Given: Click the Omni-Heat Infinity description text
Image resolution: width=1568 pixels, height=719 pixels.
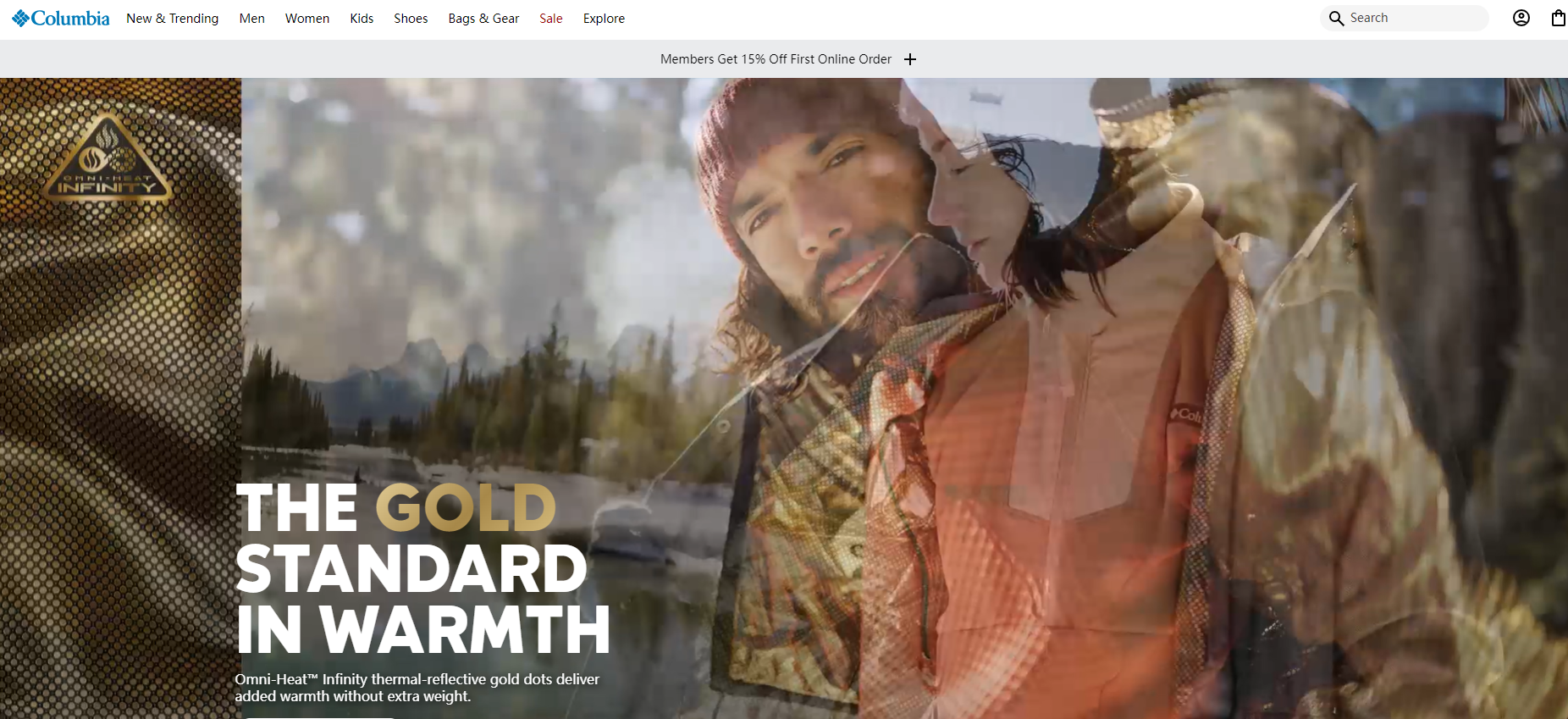Looking at the screenshot, I should pyautogui.click(x=417, y=688).
